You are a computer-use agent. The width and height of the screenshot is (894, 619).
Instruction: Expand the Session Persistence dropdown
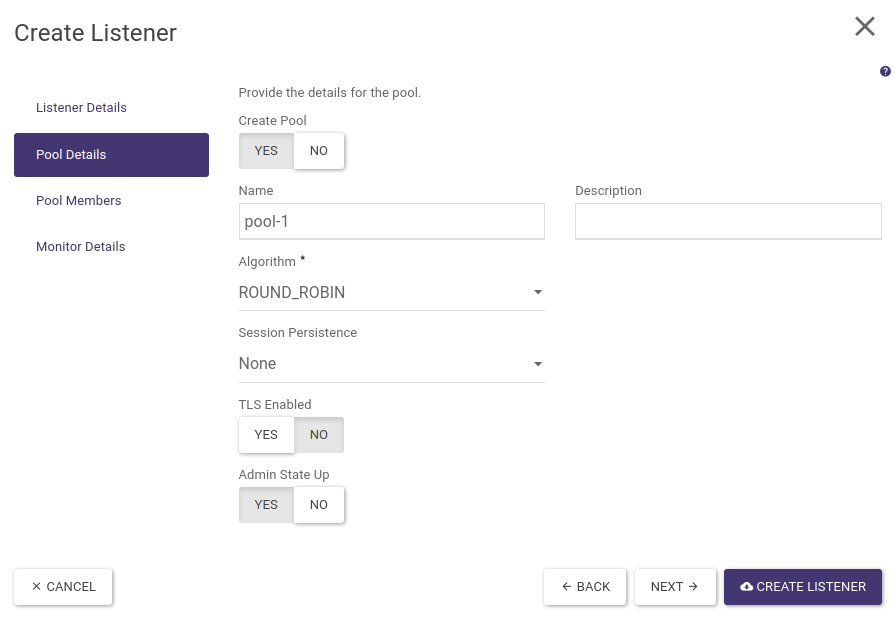tap(390, 364)
